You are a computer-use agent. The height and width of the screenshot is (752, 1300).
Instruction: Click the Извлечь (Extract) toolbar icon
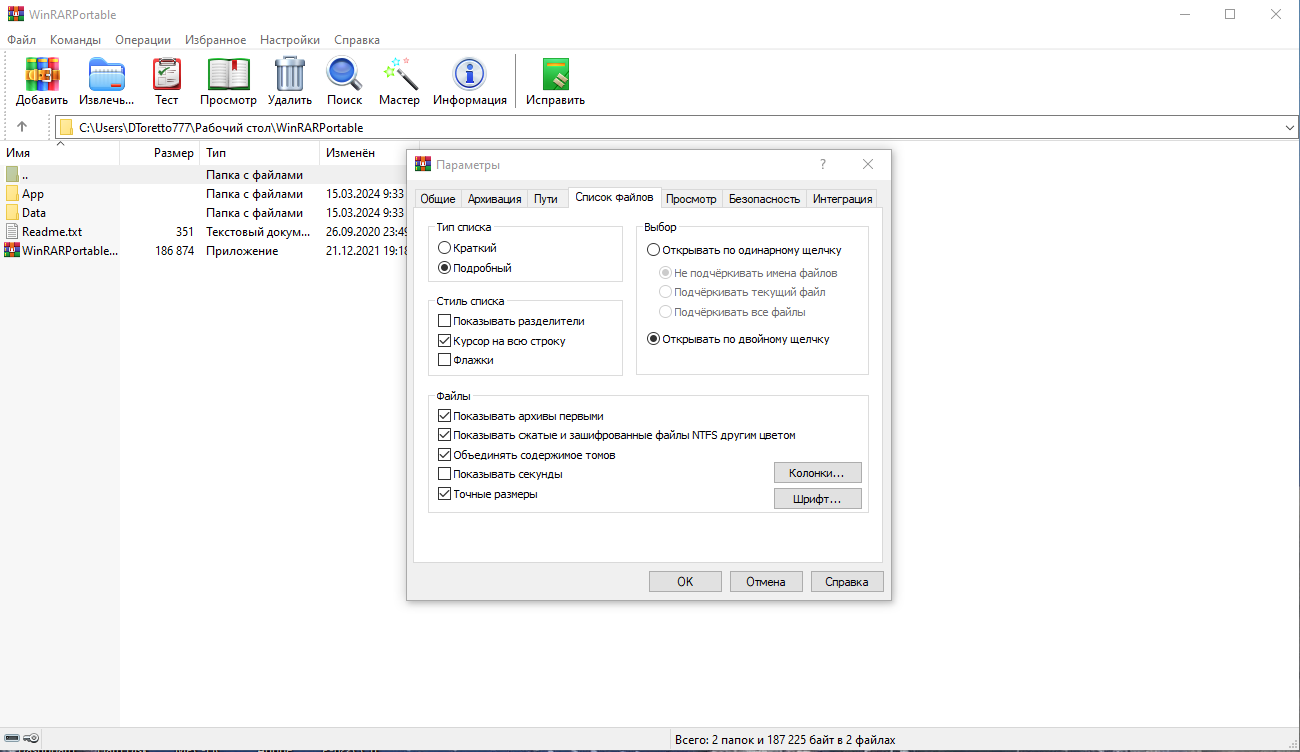107,74
